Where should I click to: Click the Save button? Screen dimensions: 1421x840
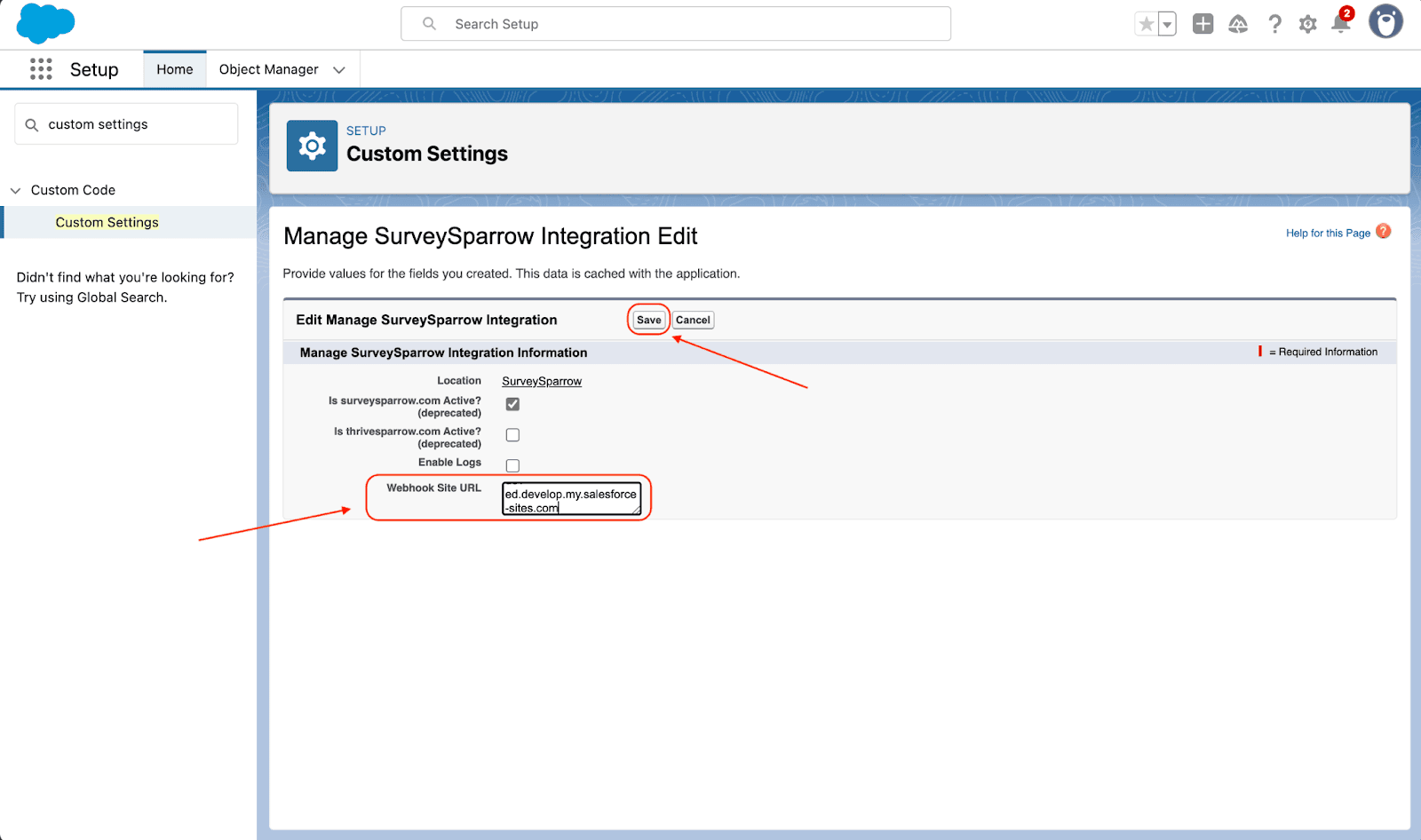648,320
